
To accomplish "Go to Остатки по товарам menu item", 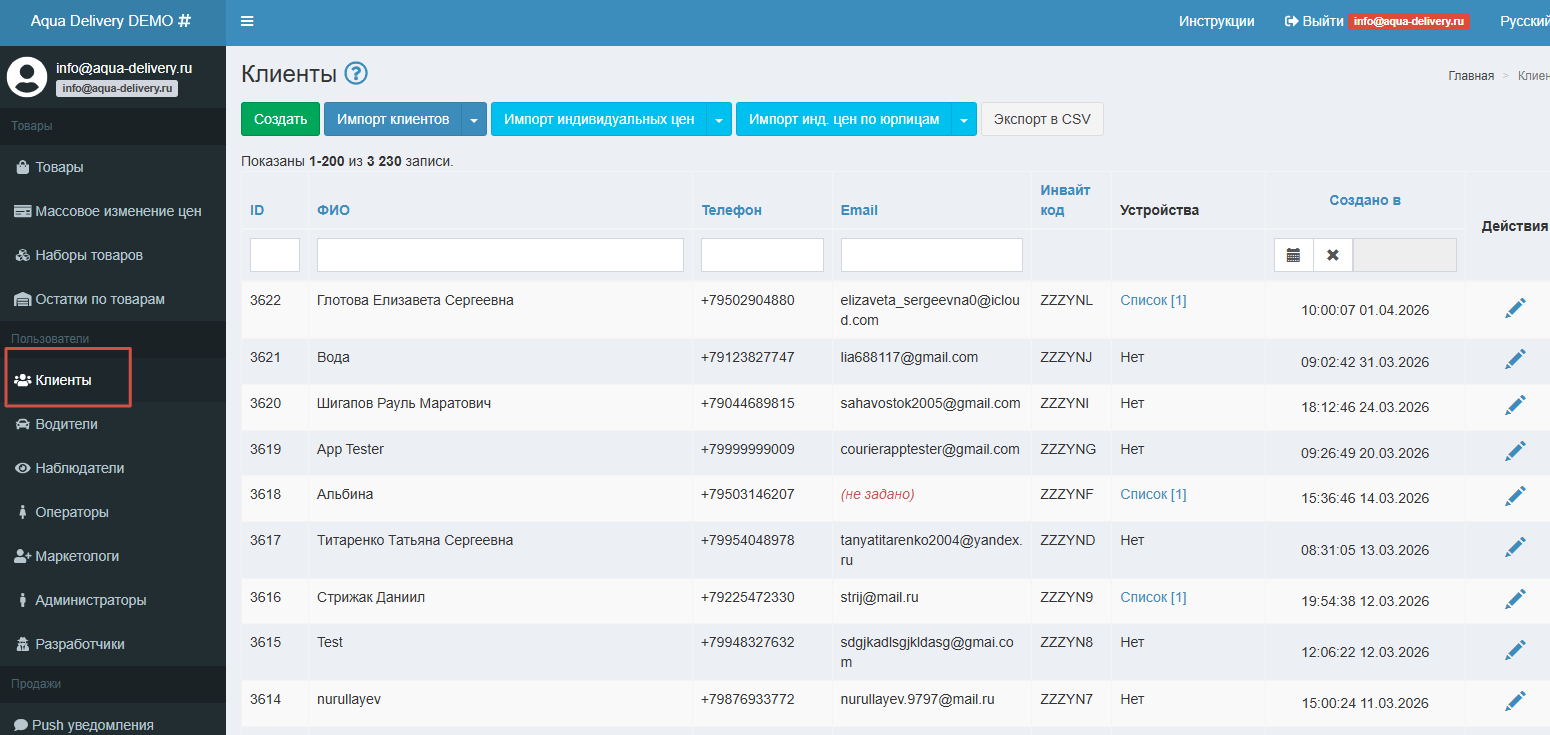I will pyautogui.click(x=99, y=299).
